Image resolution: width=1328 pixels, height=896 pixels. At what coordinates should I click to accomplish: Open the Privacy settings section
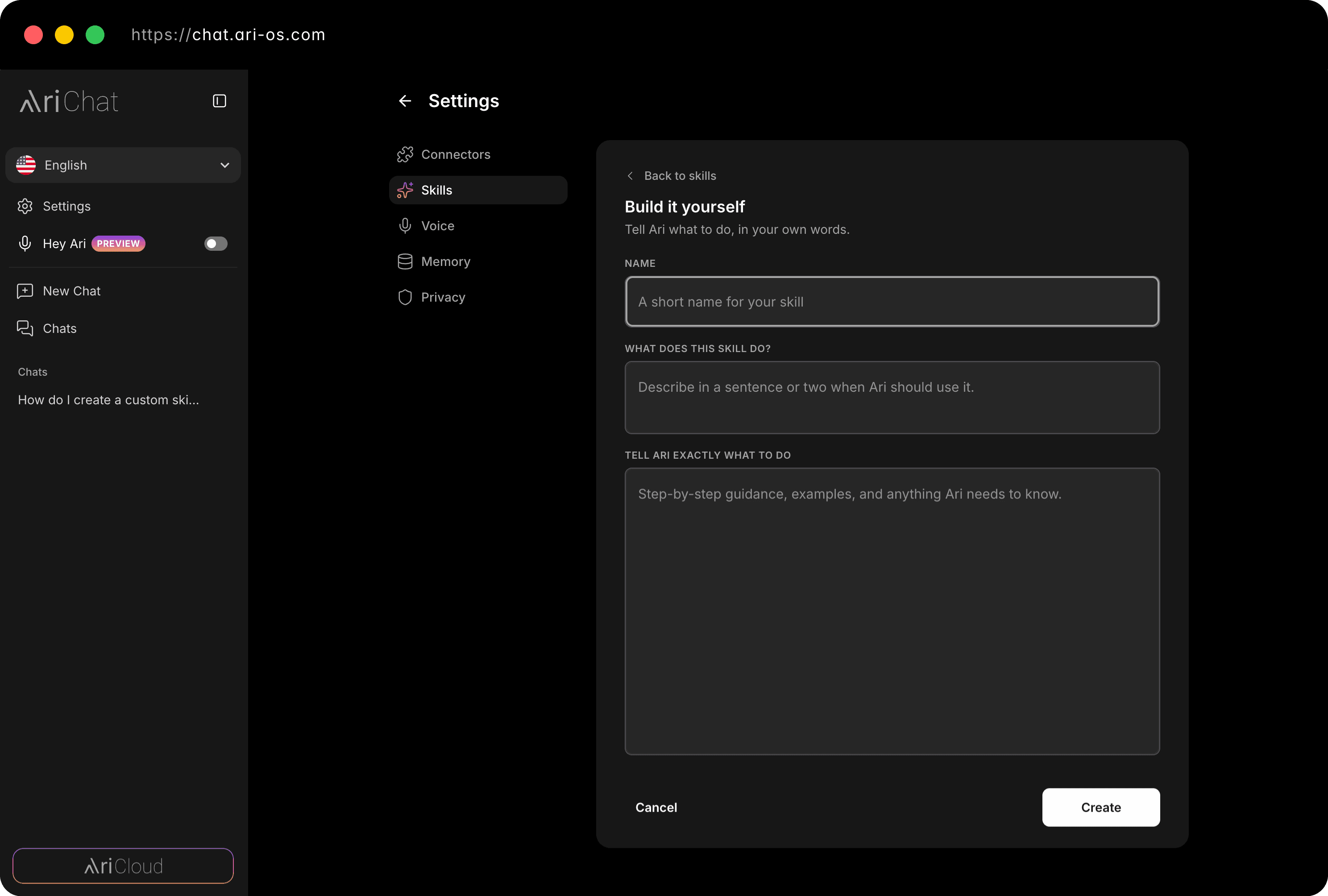(478, 297)
